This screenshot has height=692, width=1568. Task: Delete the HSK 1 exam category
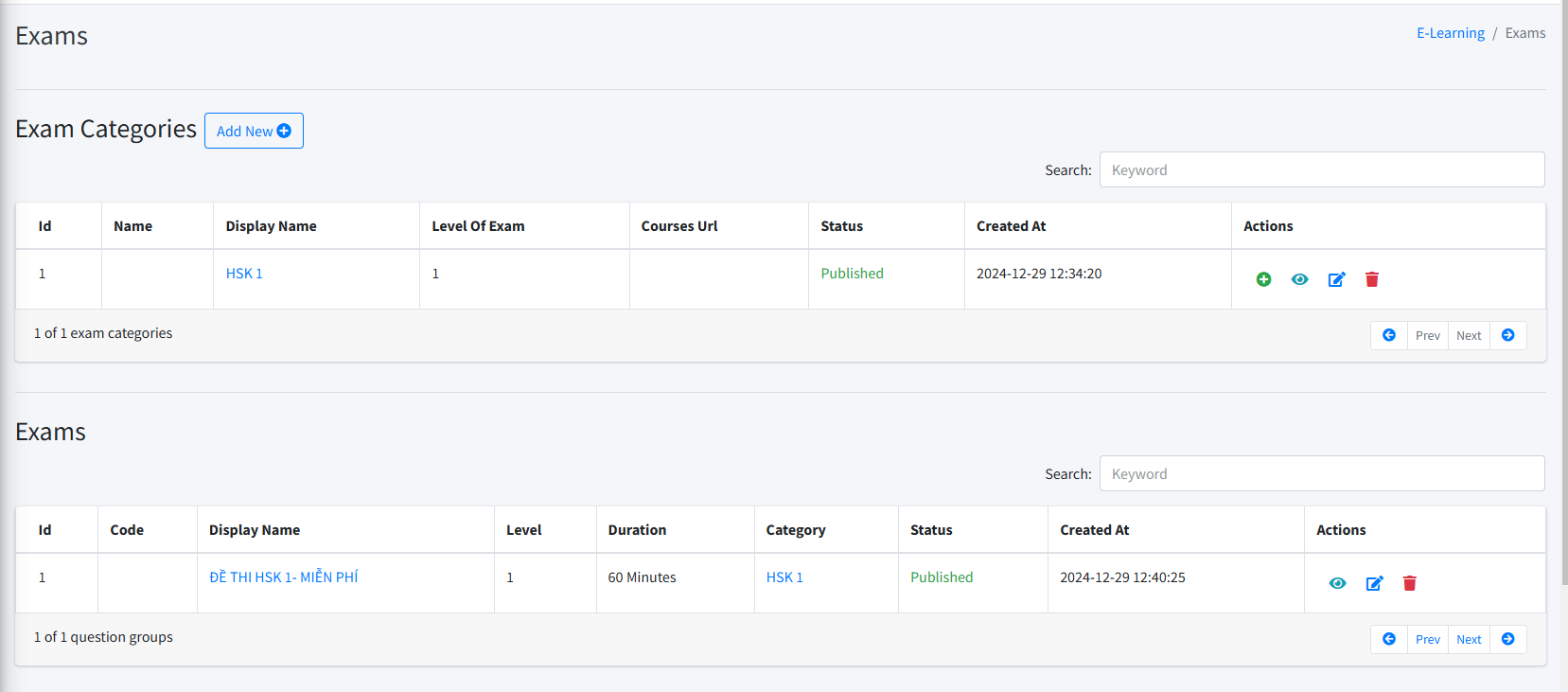[1372, 279]
